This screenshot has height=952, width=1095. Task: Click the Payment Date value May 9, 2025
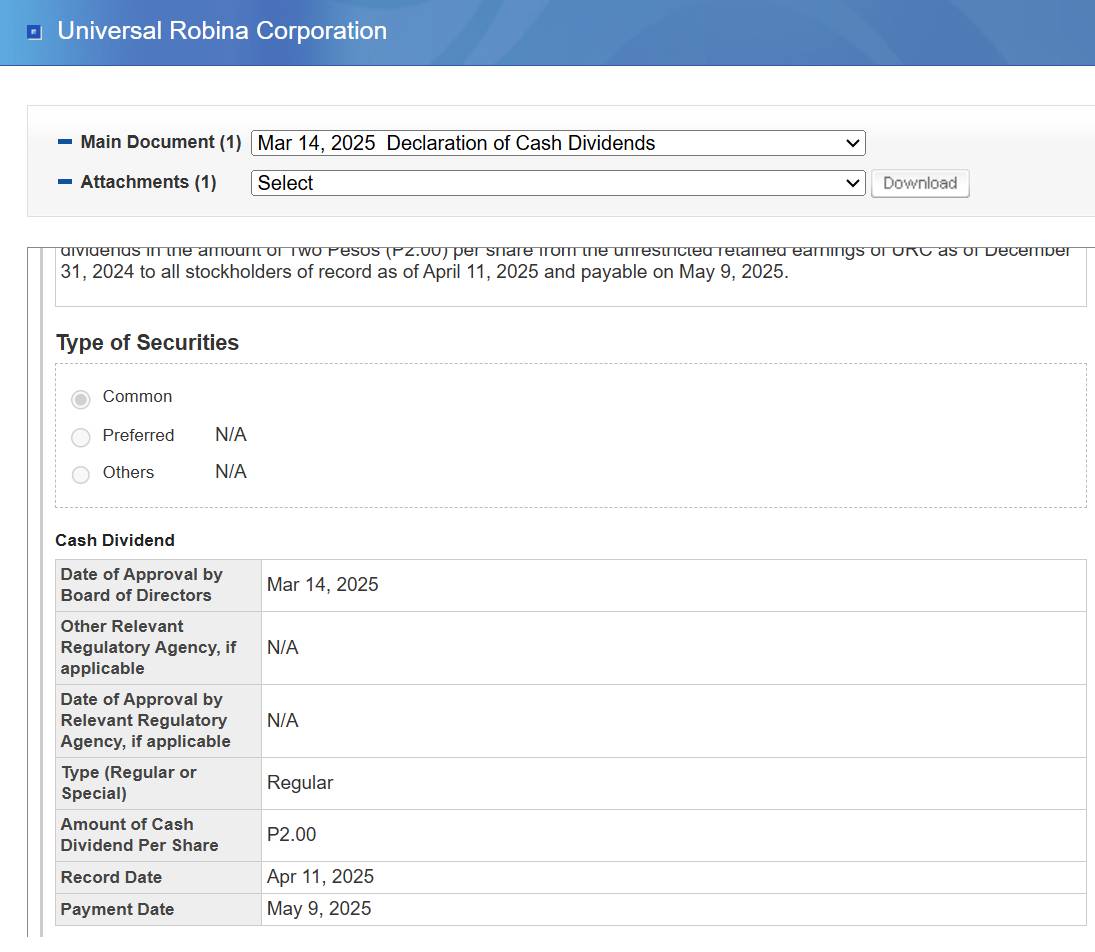(x=319, y=909)
